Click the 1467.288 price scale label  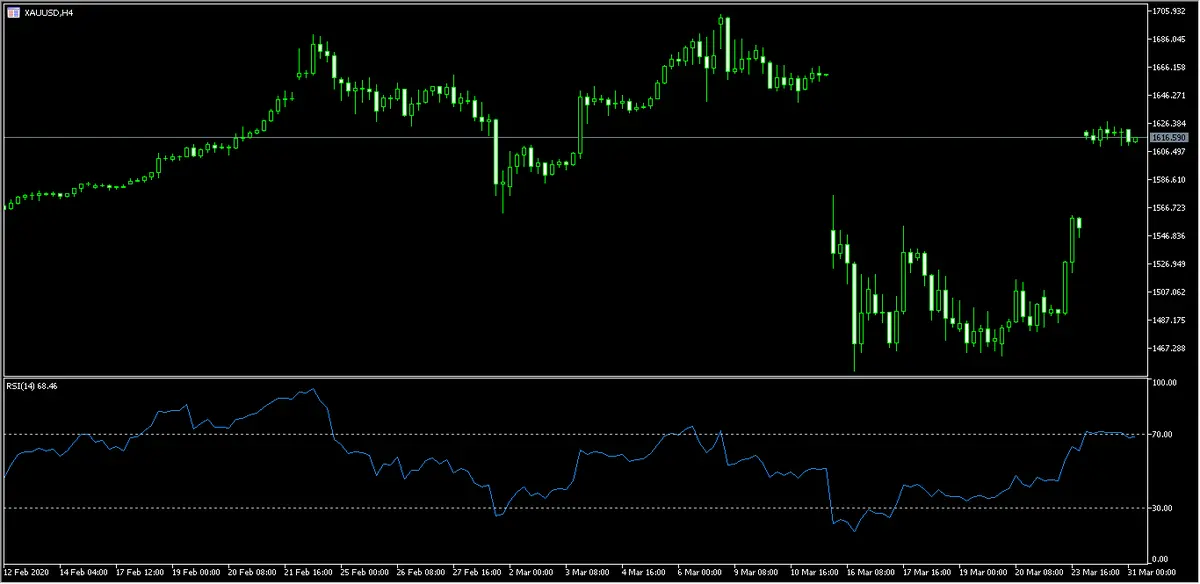(1168, 348)
